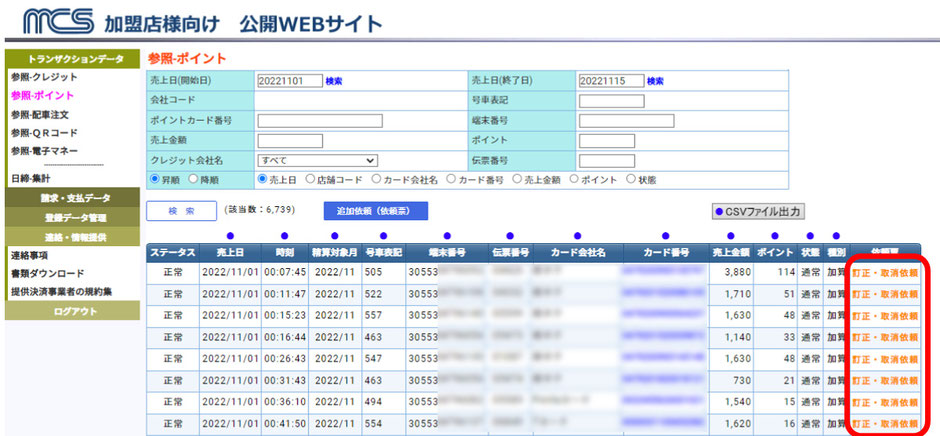Open the クレジット会社名 dropdown
Screen dimensions: 940x436
point(317,160)
